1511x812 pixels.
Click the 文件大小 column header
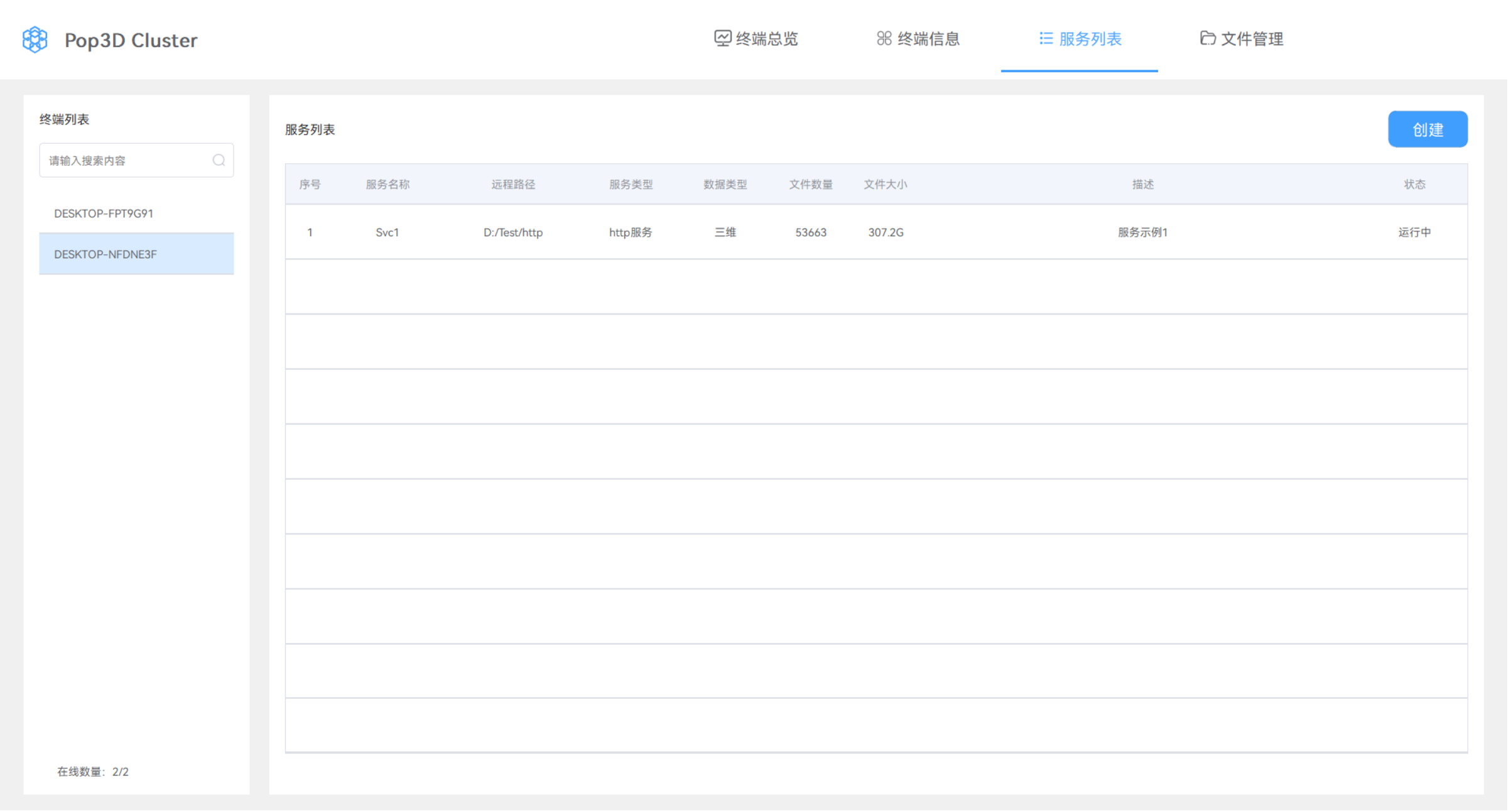[x=885, y=184]
